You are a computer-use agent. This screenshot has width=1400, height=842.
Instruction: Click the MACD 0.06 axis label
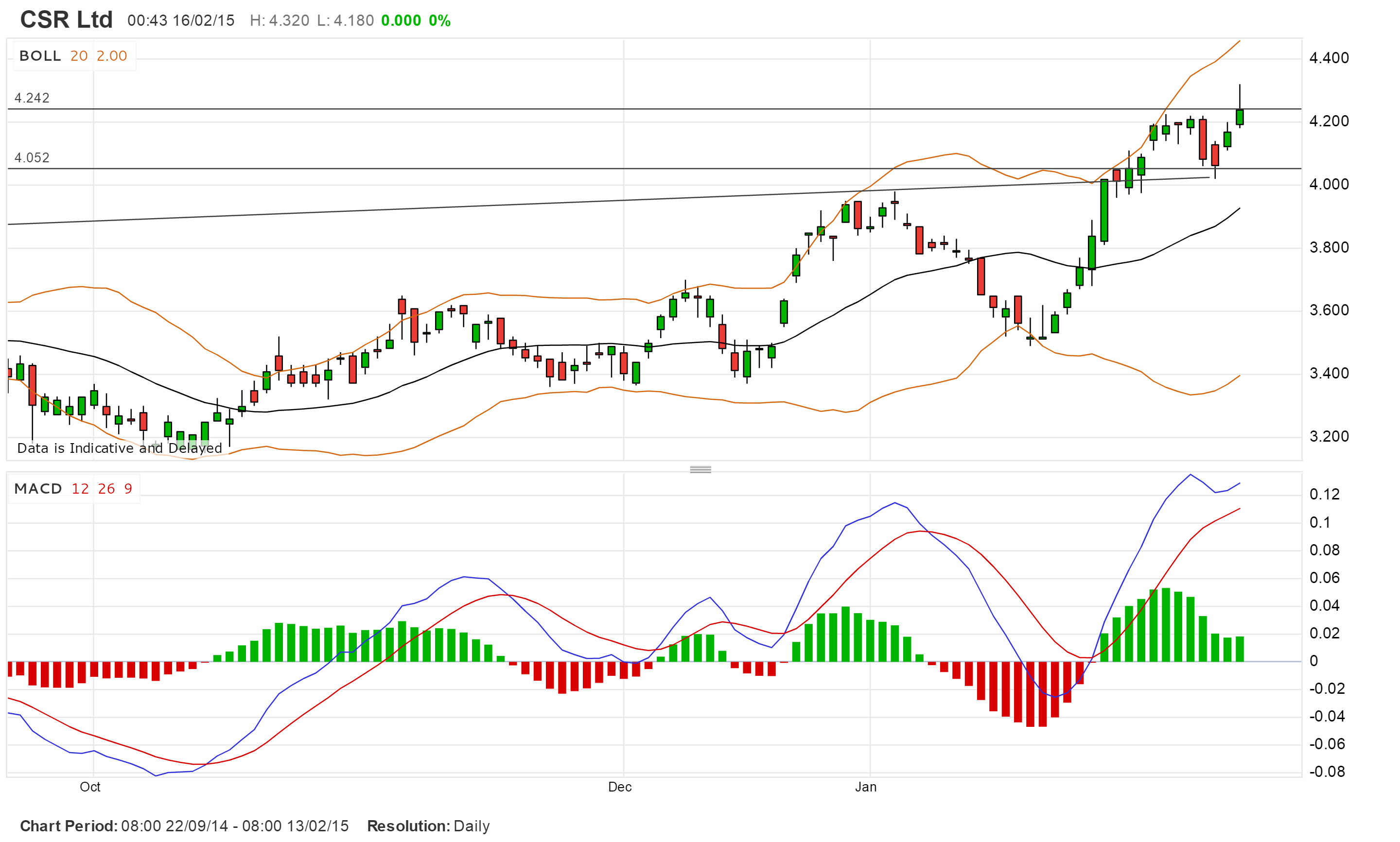(x=1324, y=578)
